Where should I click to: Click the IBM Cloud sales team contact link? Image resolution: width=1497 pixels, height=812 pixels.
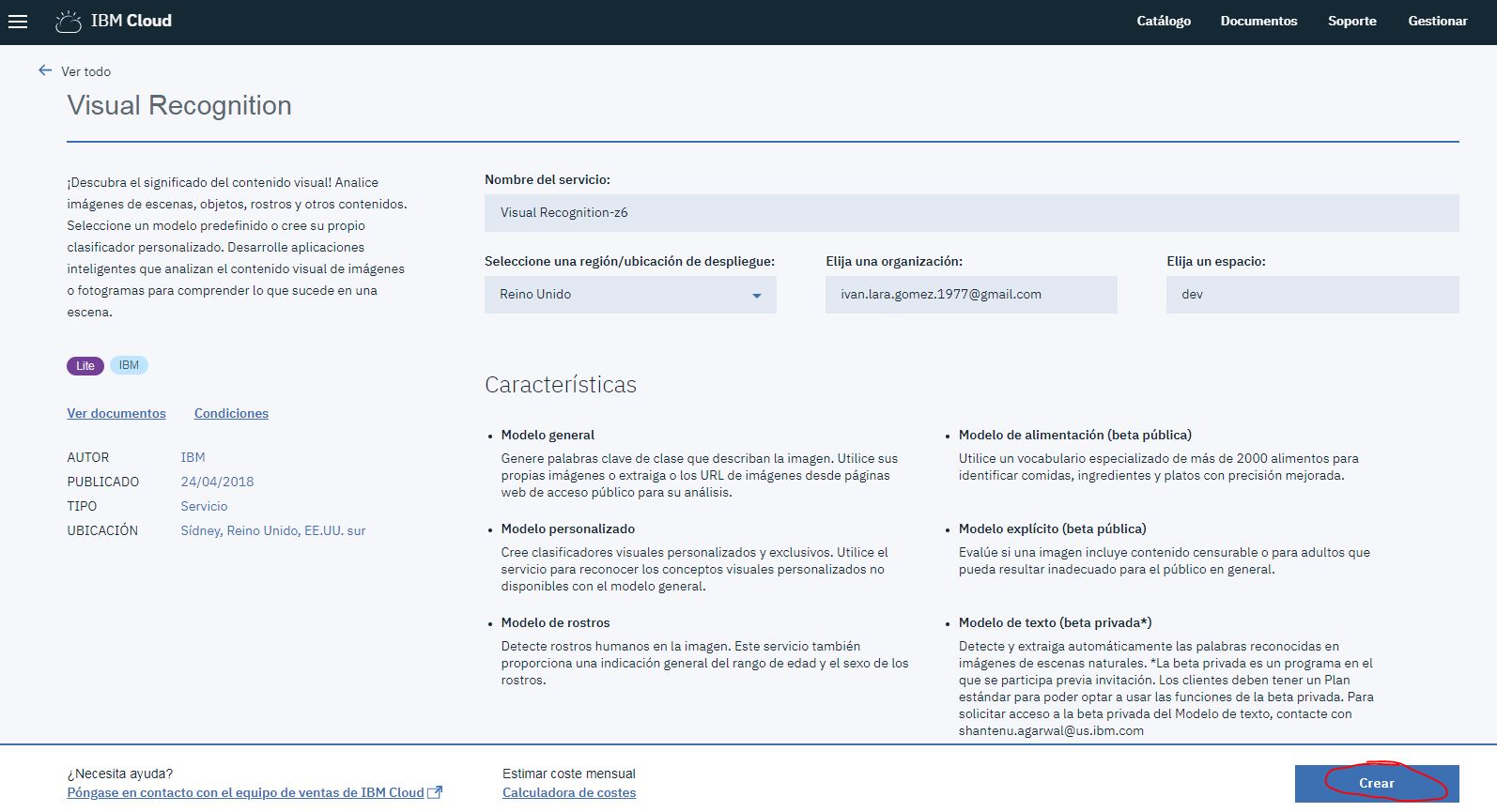tap(246, 792)
